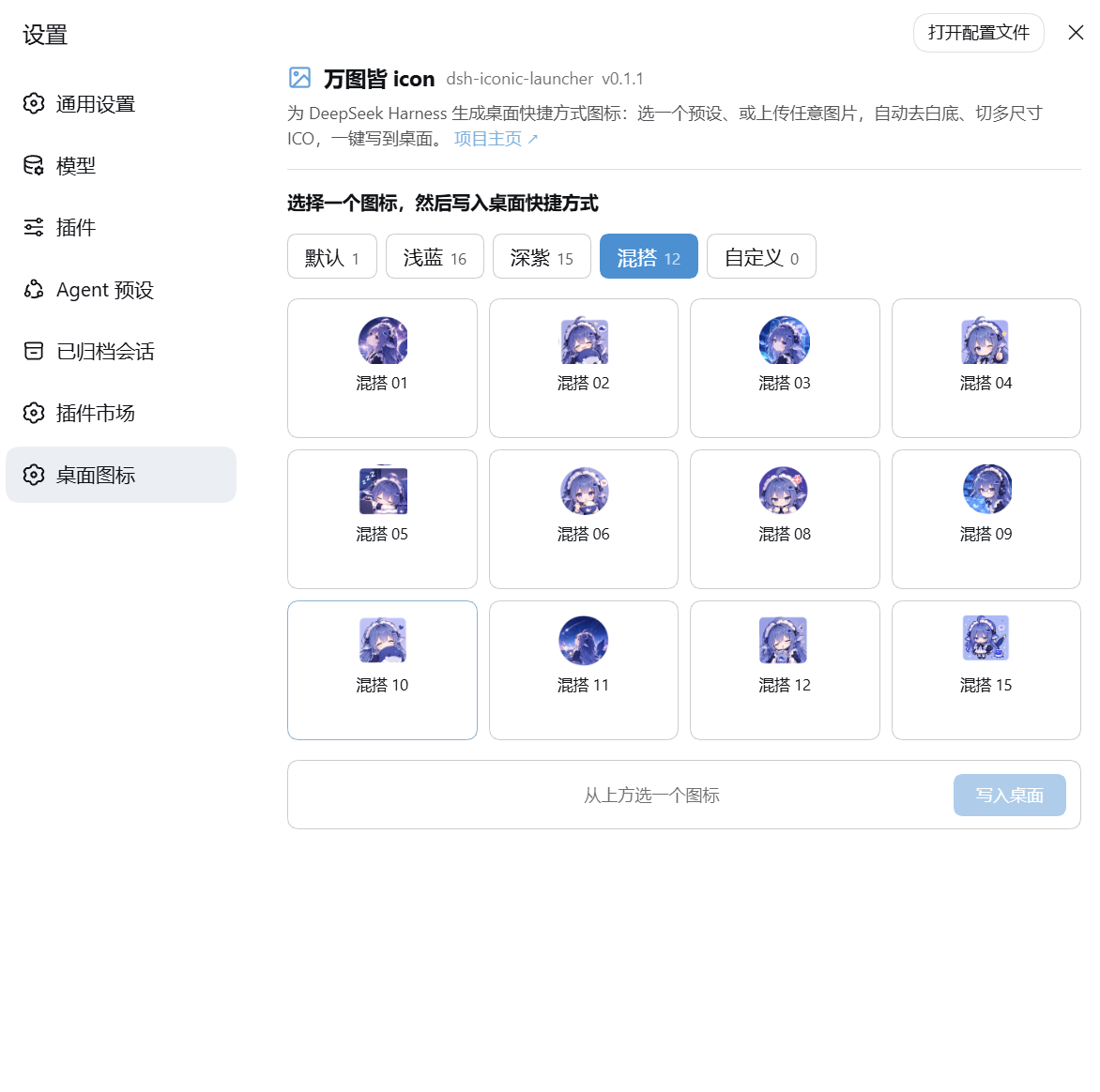Viewport: 1100px width, 1092px height.
Task: Click the dsh-iconic-launcher v0.1.1 text
Action: pos(544,79)
